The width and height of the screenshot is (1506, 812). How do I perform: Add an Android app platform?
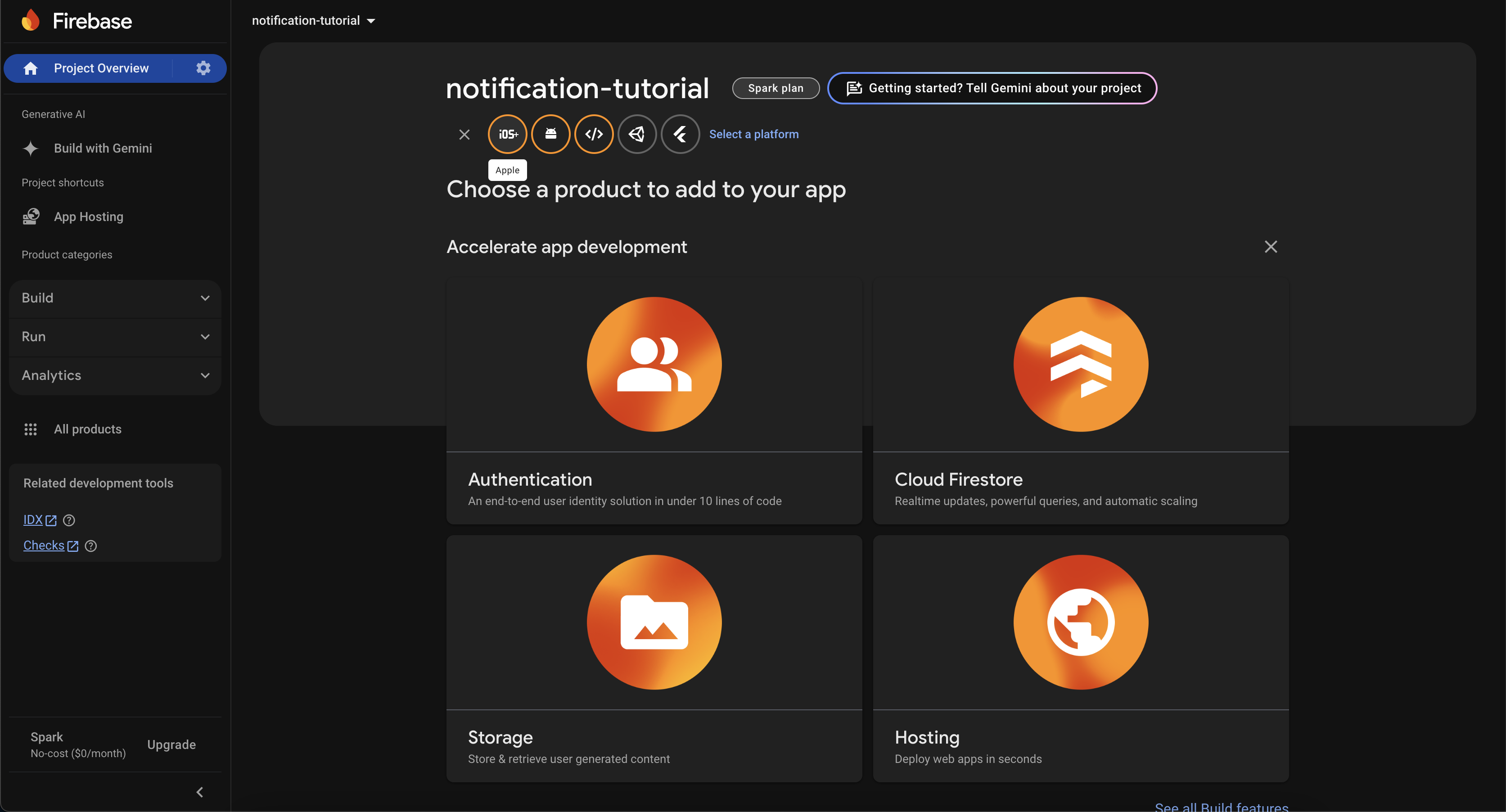coord(551,134)
